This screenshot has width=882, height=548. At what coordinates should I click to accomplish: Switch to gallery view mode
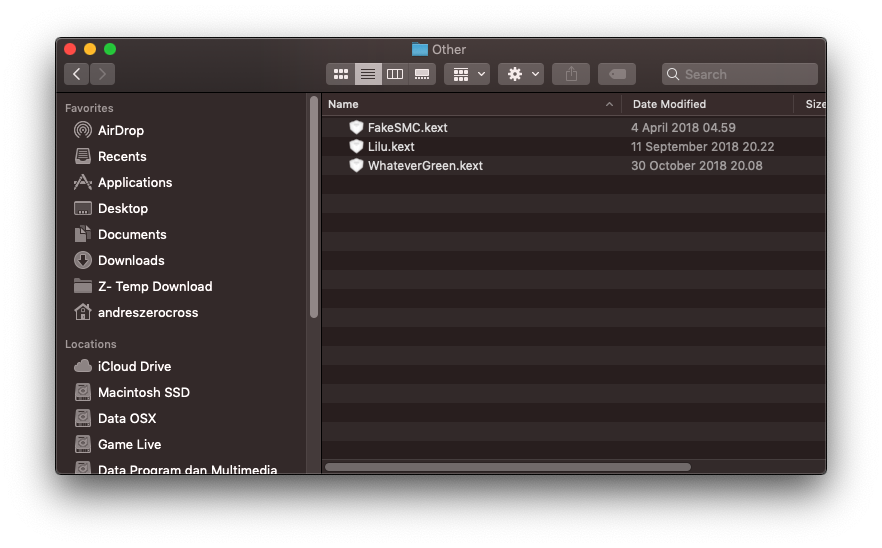coord(422,74)
